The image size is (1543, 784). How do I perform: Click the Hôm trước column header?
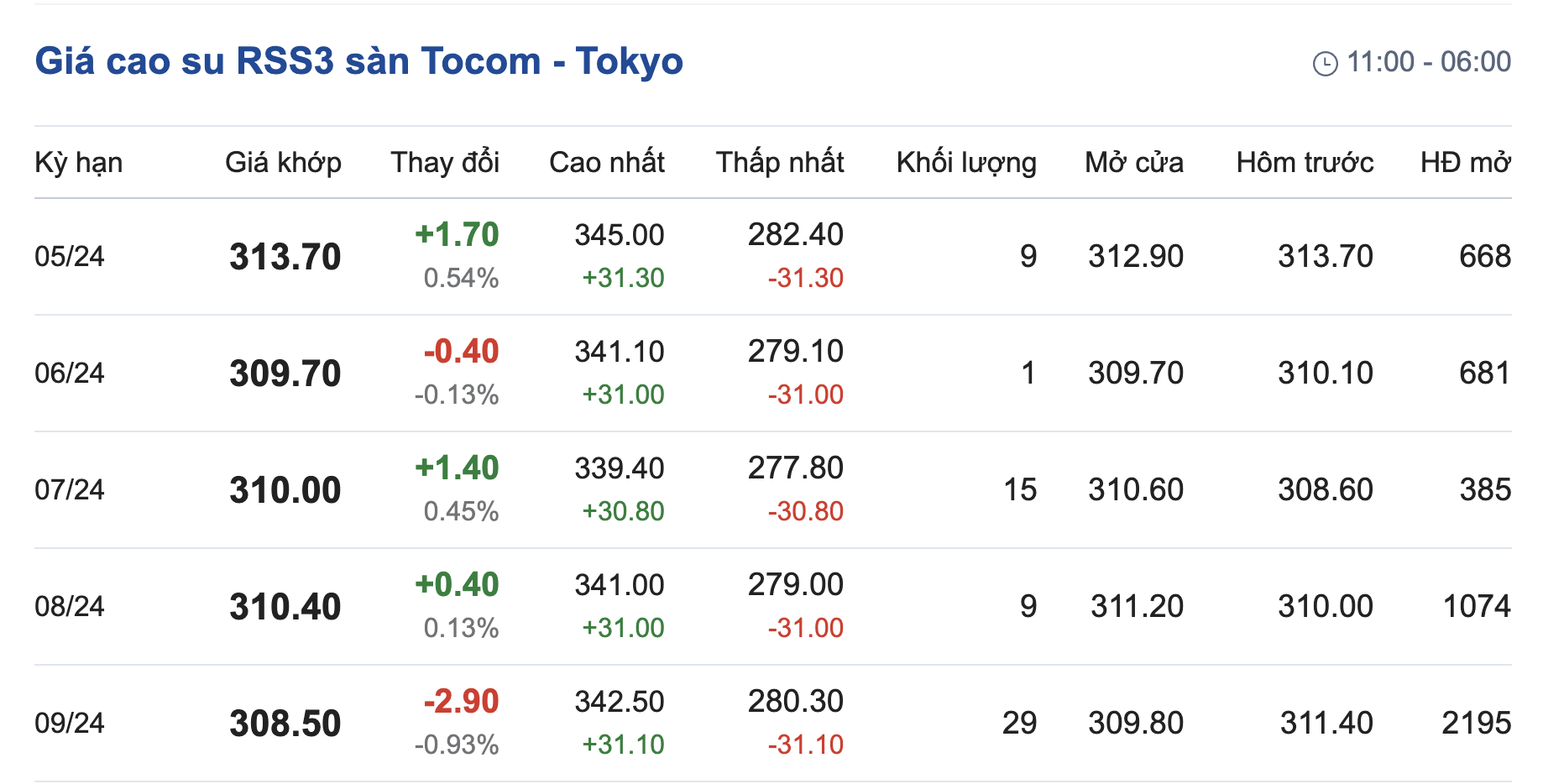coord(1305,162)
